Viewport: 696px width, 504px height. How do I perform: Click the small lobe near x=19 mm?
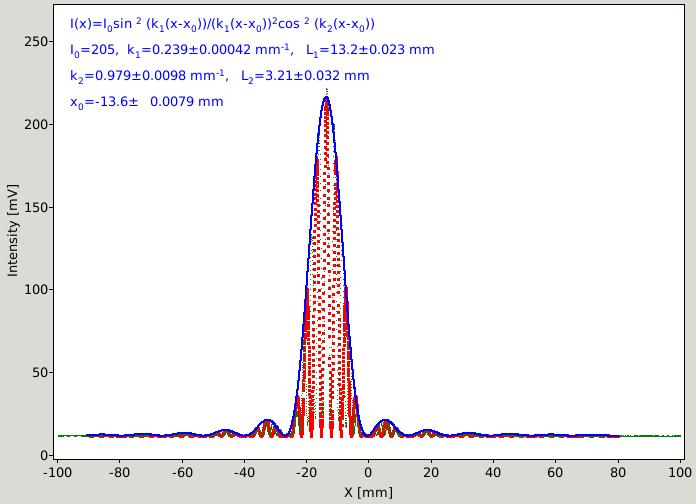pos(427,432)
